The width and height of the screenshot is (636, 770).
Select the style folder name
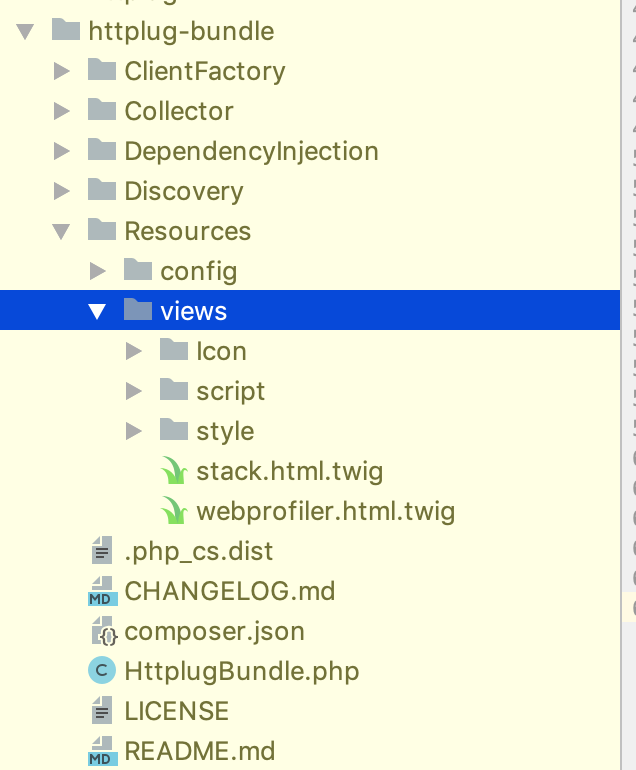tap(225, 432)
